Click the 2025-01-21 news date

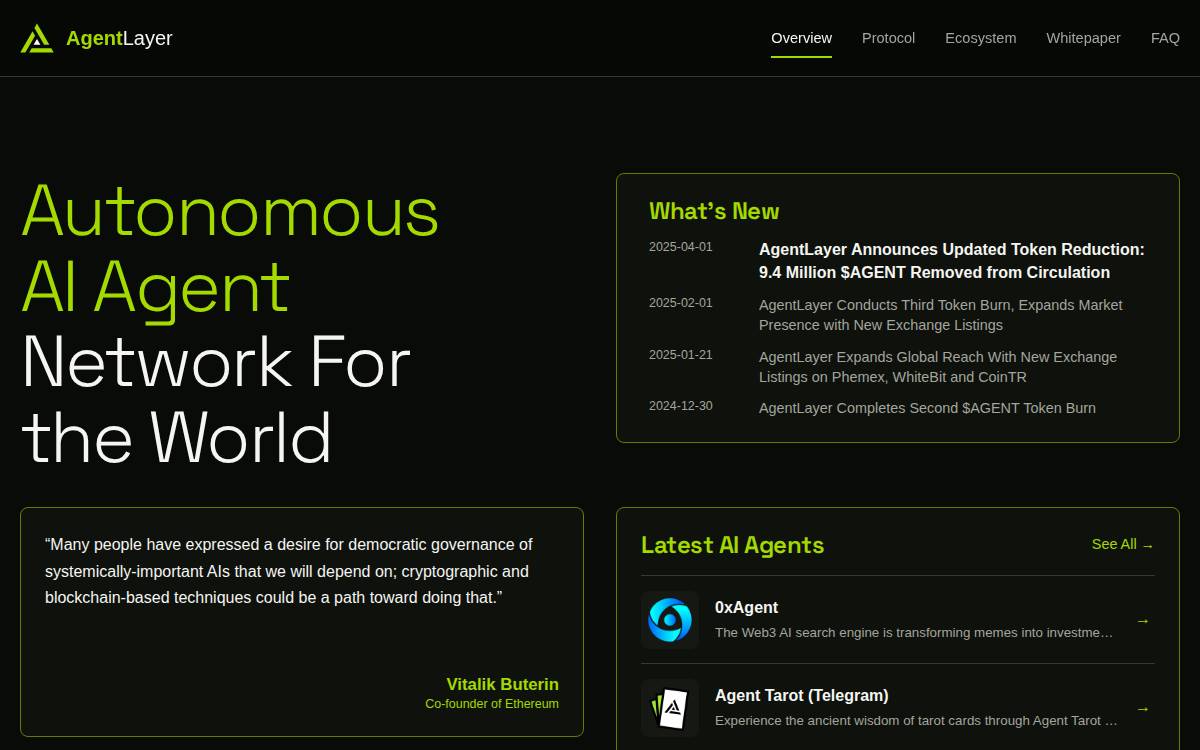click(681, 355)
